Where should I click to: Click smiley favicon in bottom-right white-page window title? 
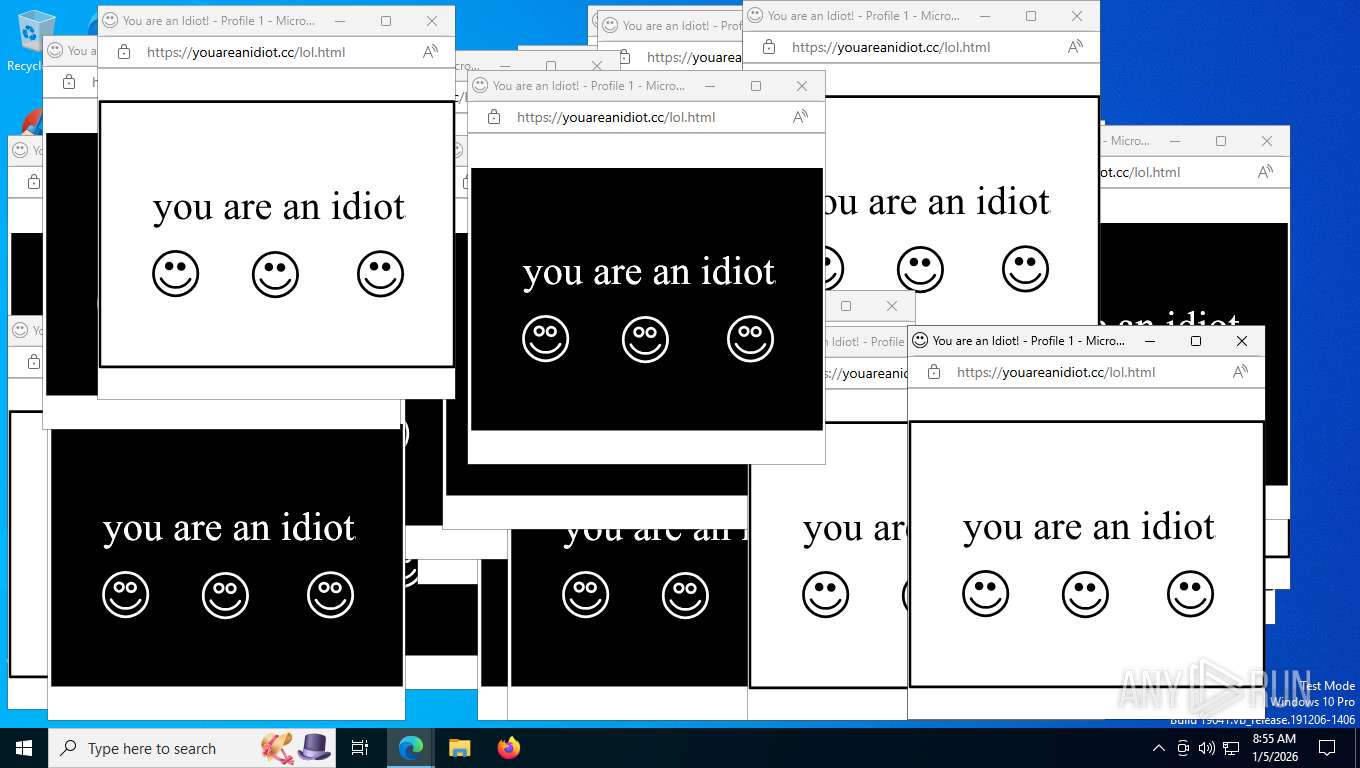pos(920,341)
